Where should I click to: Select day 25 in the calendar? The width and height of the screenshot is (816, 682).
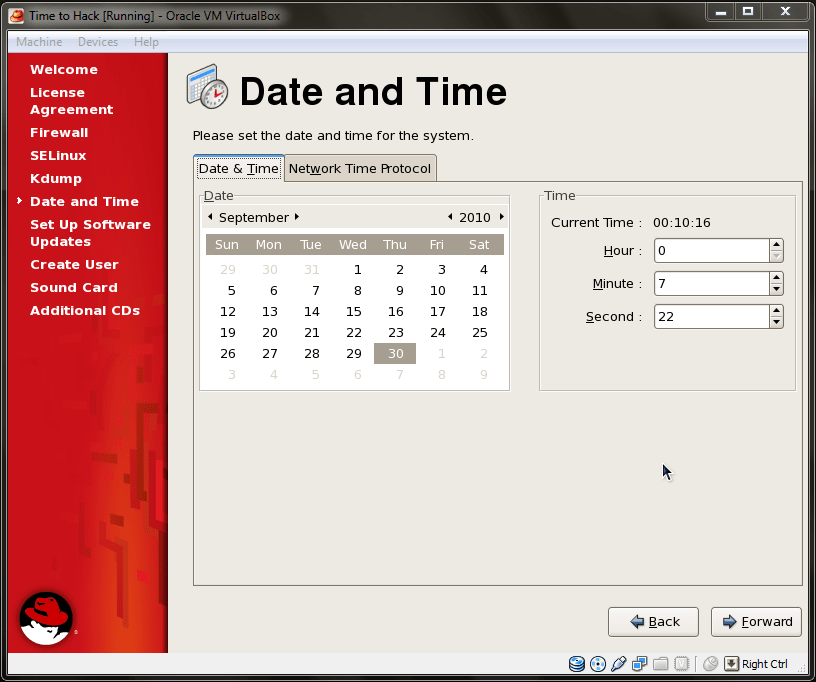[x=479, y=332]
